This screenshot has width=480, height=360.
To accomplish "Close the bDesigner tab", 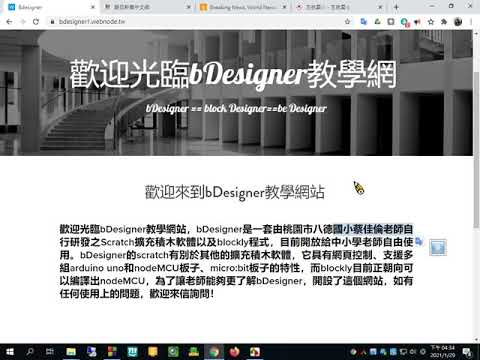I will tap(93, 7).
